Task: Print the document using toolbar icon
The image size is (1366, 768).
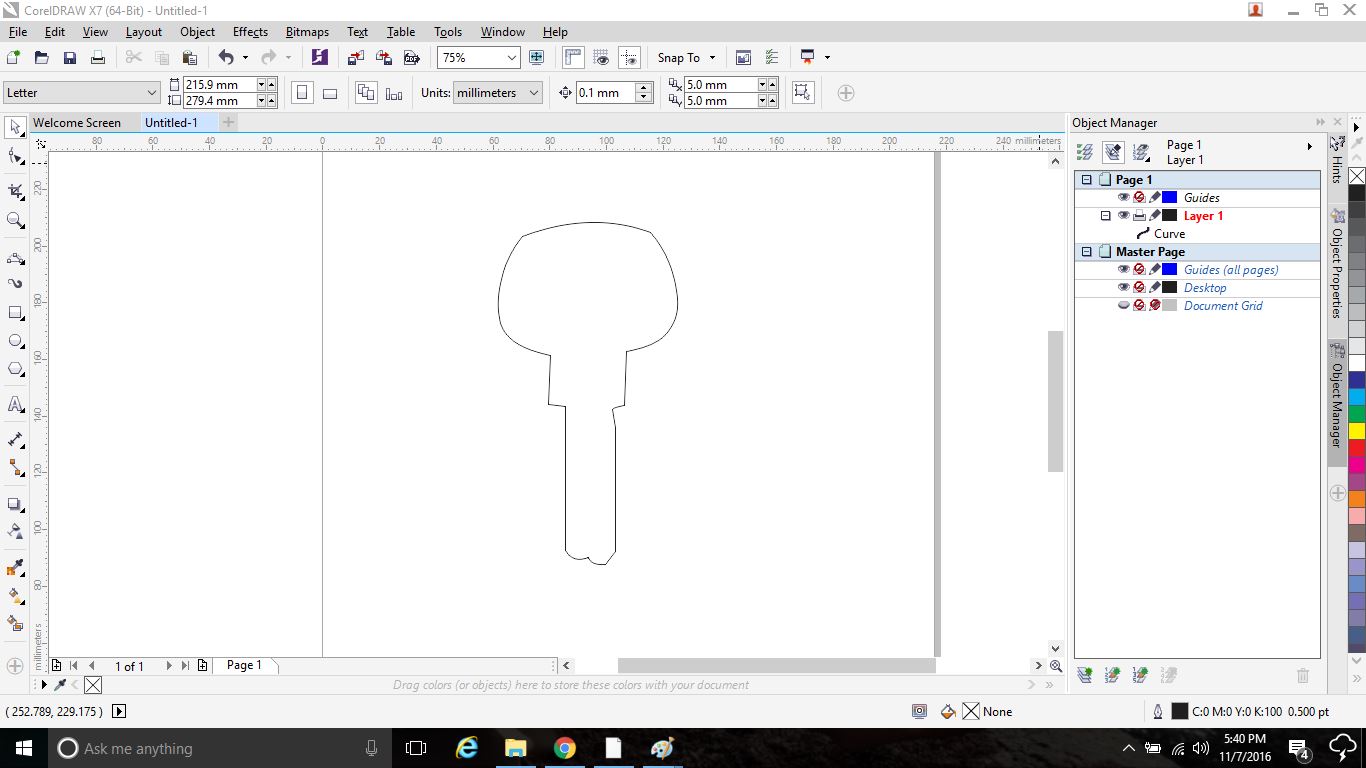Action: pos(98,58)
